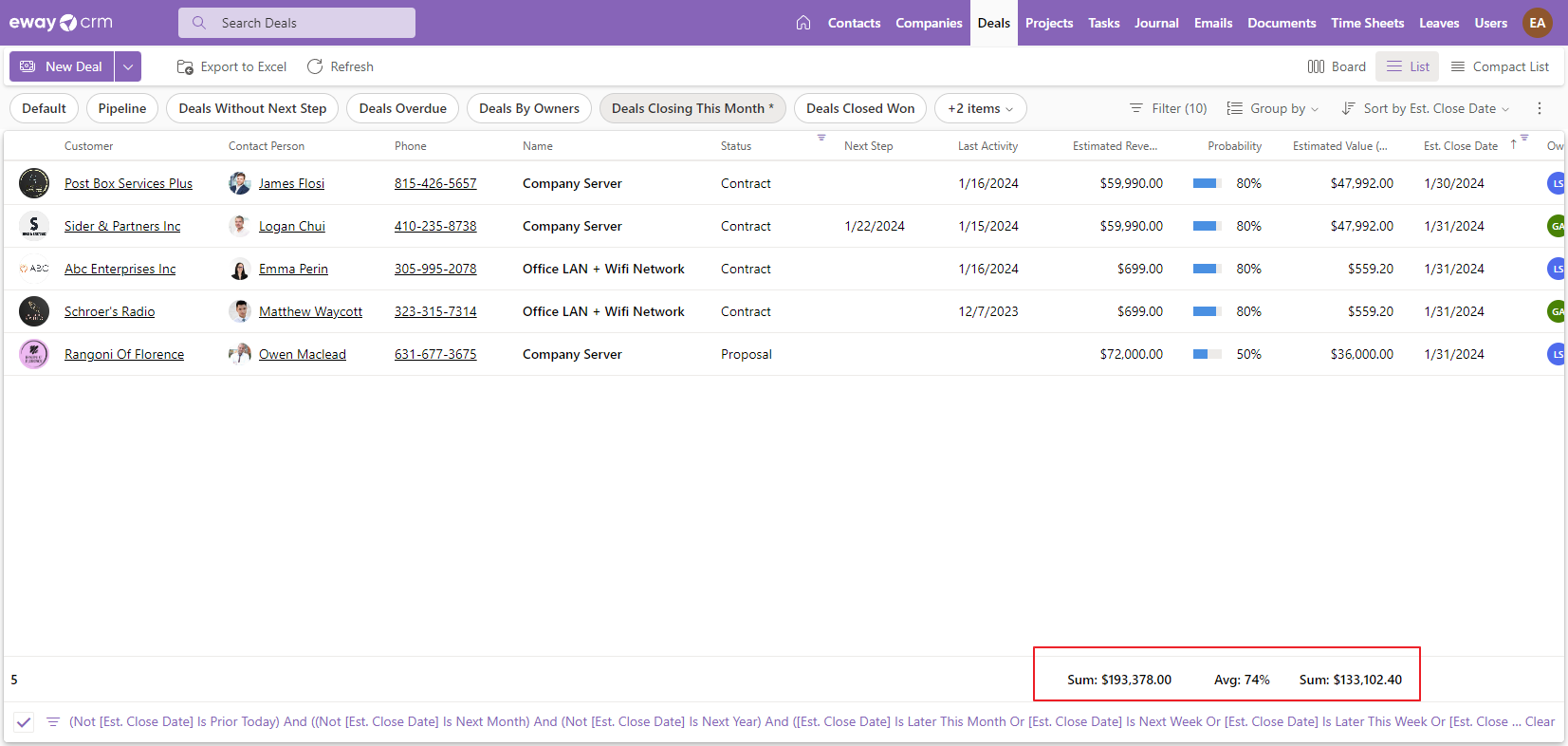Sort by Customer column header
Viewport: 1568px width, 746px height.
(88, 146)
